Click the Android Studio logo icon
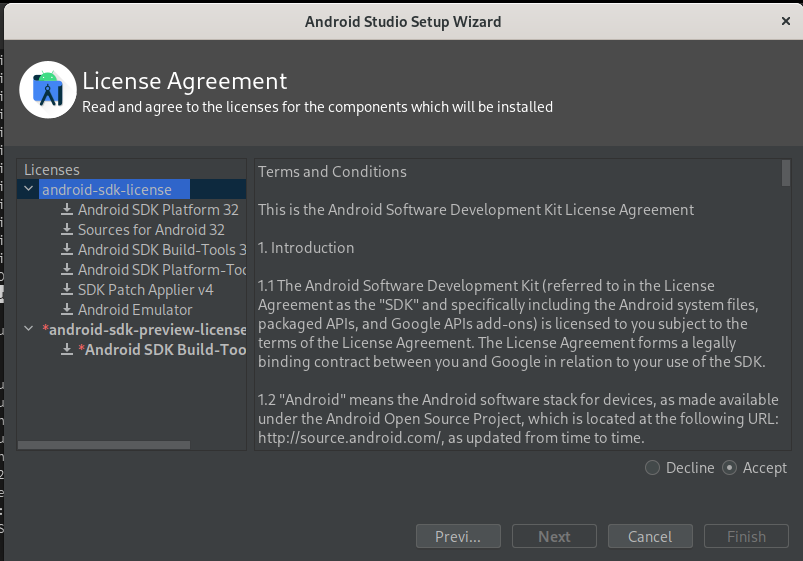The width and height of the screenshot is (803, 561). [48, 90]
